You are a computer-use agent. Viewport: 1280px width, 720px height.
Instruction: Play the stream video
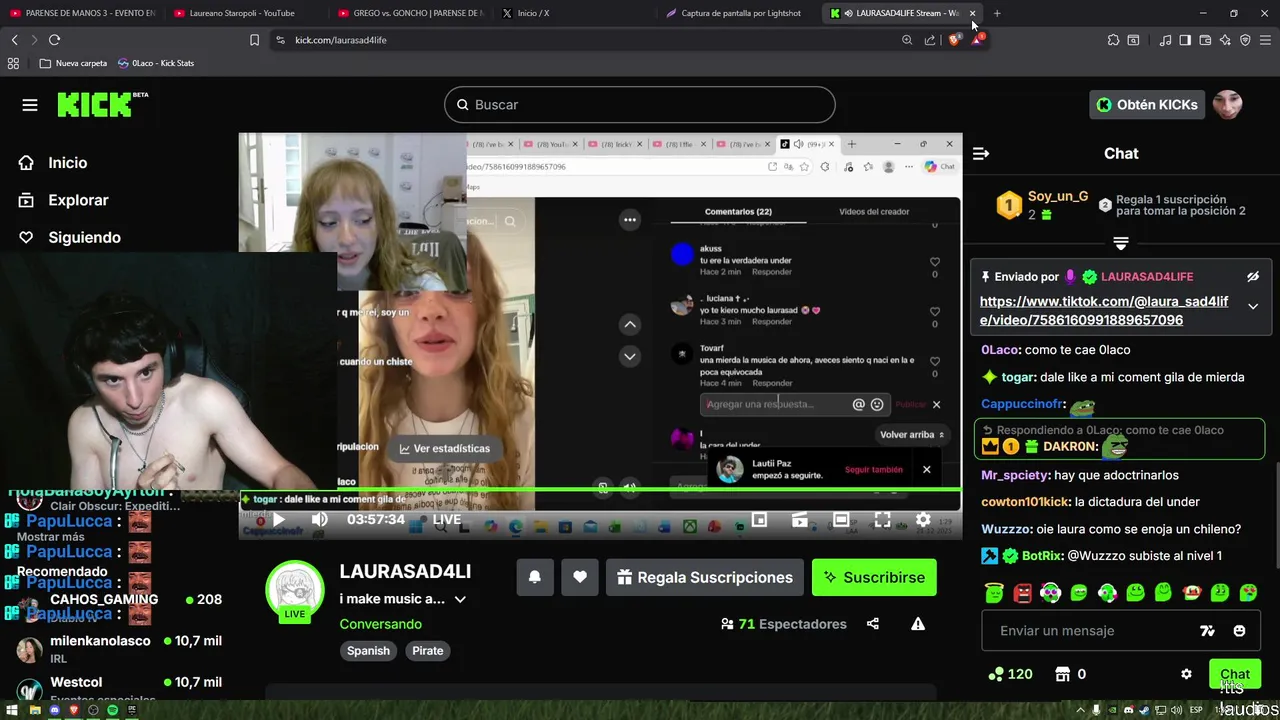(x=278, y=520)
